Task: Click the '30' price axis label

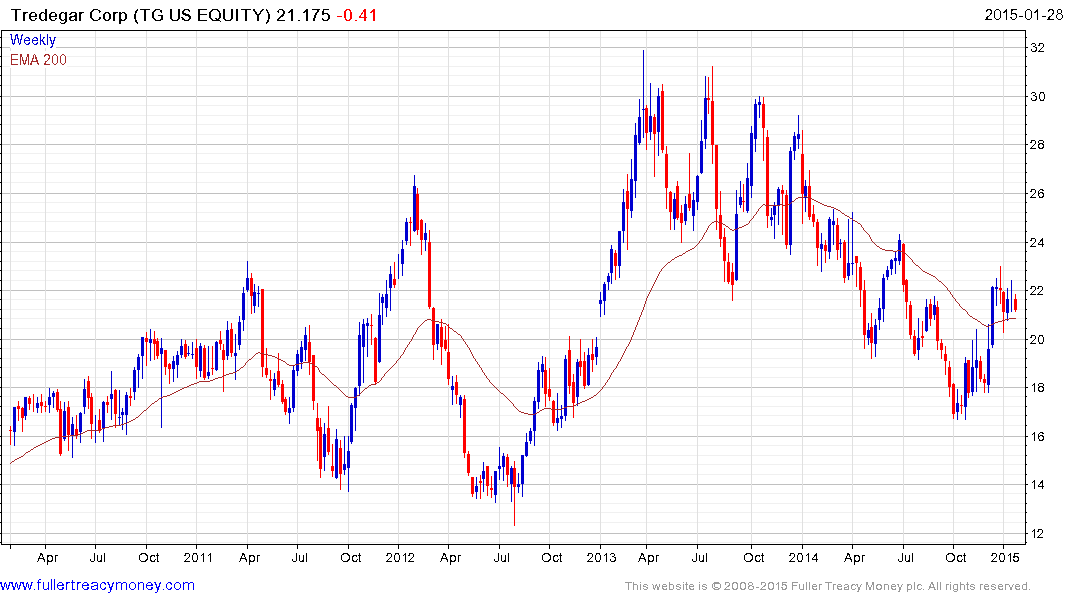Action: click(1037, 96)
